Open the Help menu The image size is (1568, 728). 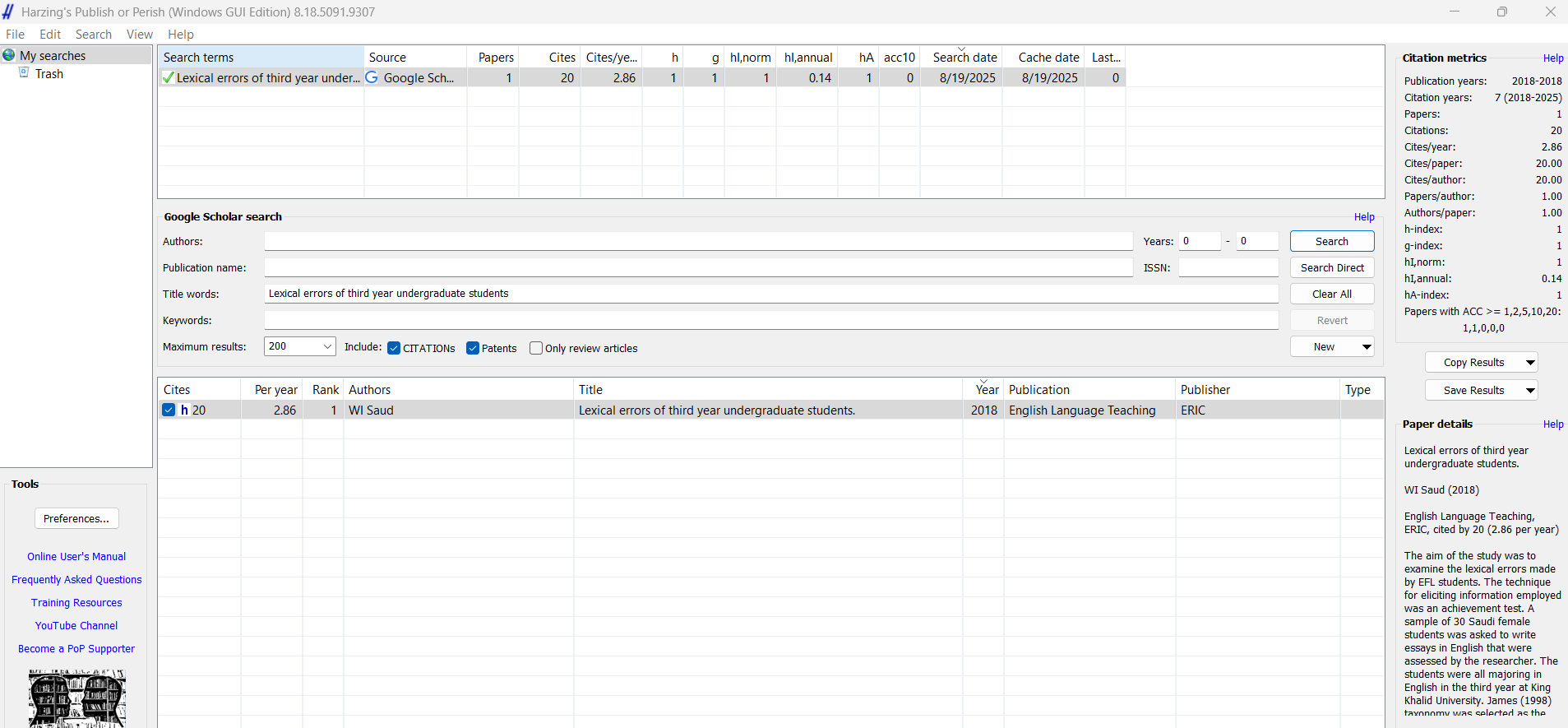[x=181, y=34]
